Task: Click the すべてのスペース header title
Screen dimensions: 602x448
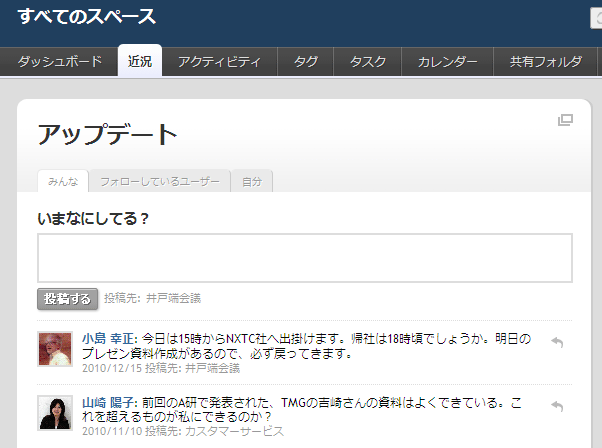Action: tap(87, 17)
